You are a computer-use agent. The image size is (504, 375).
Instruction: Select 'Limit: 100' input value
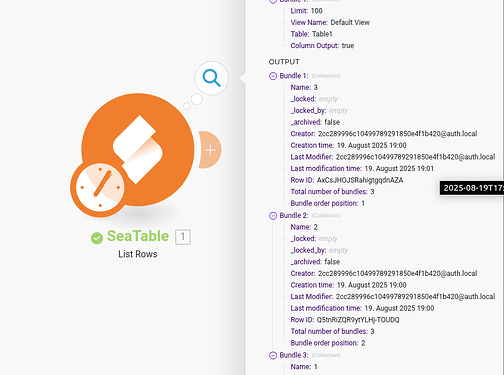(x=316, y=11)
